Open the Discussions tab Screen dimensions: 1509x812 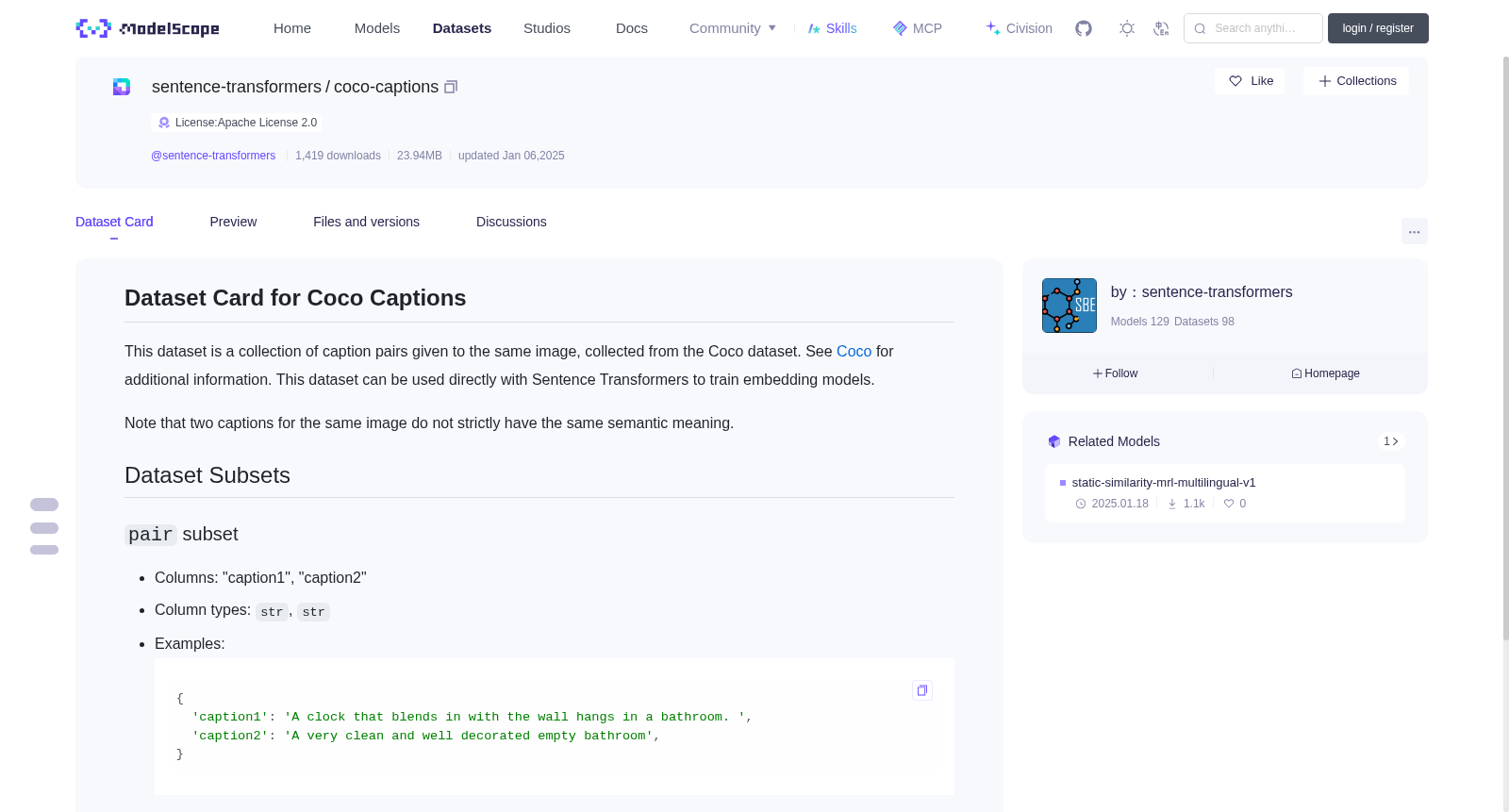point(511,222)
